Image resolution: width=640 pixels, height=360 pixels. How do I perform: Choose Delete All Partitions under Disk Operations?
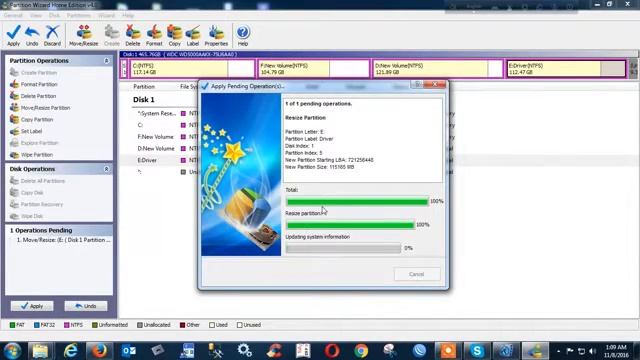(x=42, y=181)
